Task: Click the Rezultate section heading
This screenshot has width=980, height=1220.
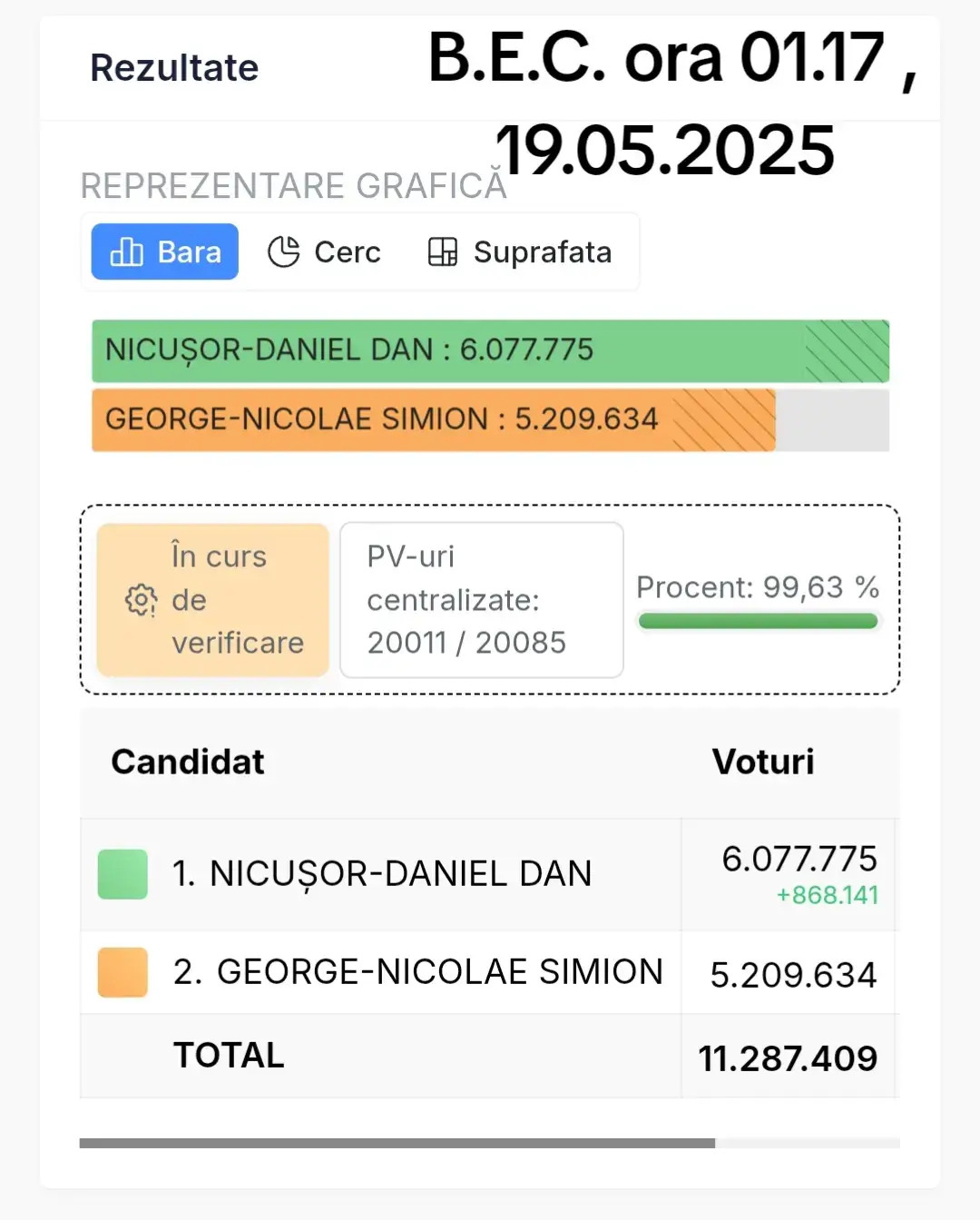Action: tap(174, 68)
